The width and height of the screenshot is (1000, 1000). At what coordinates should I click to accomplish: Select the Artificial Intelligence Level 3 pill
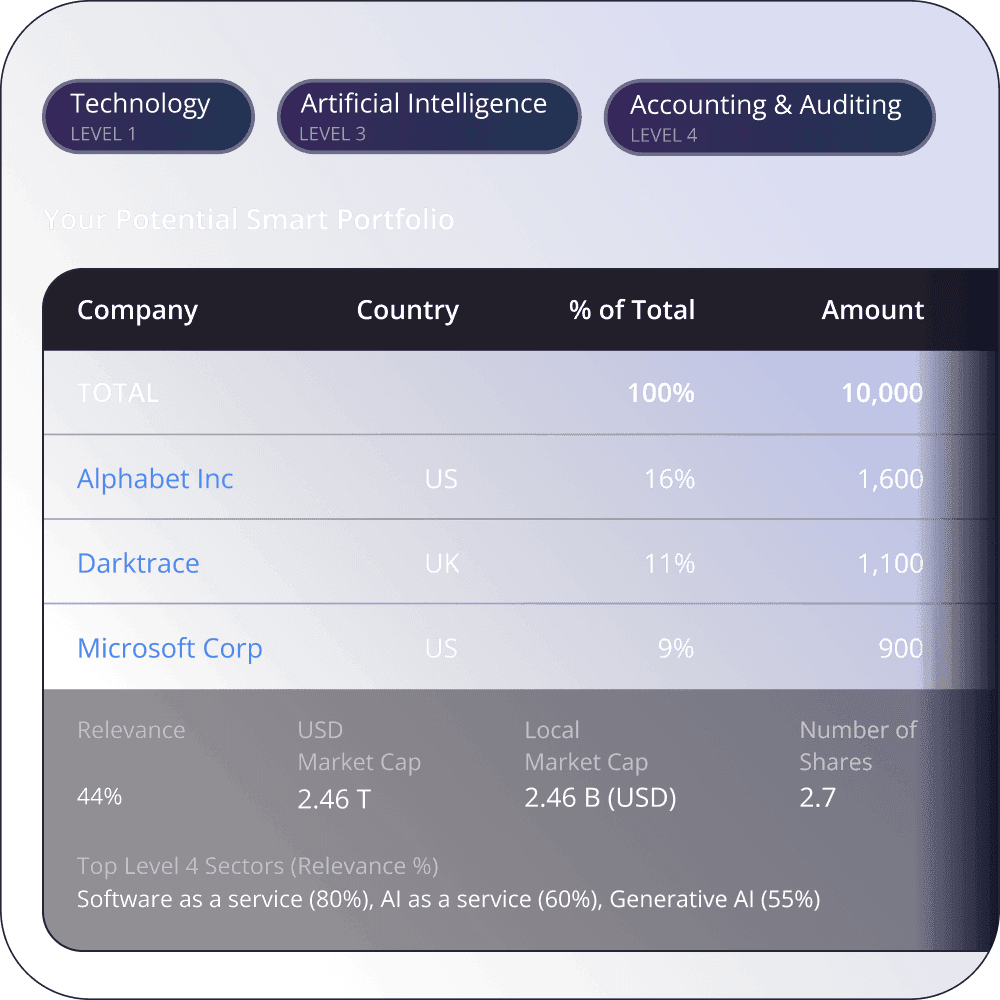pyautogui.click(x=428, y=116)
